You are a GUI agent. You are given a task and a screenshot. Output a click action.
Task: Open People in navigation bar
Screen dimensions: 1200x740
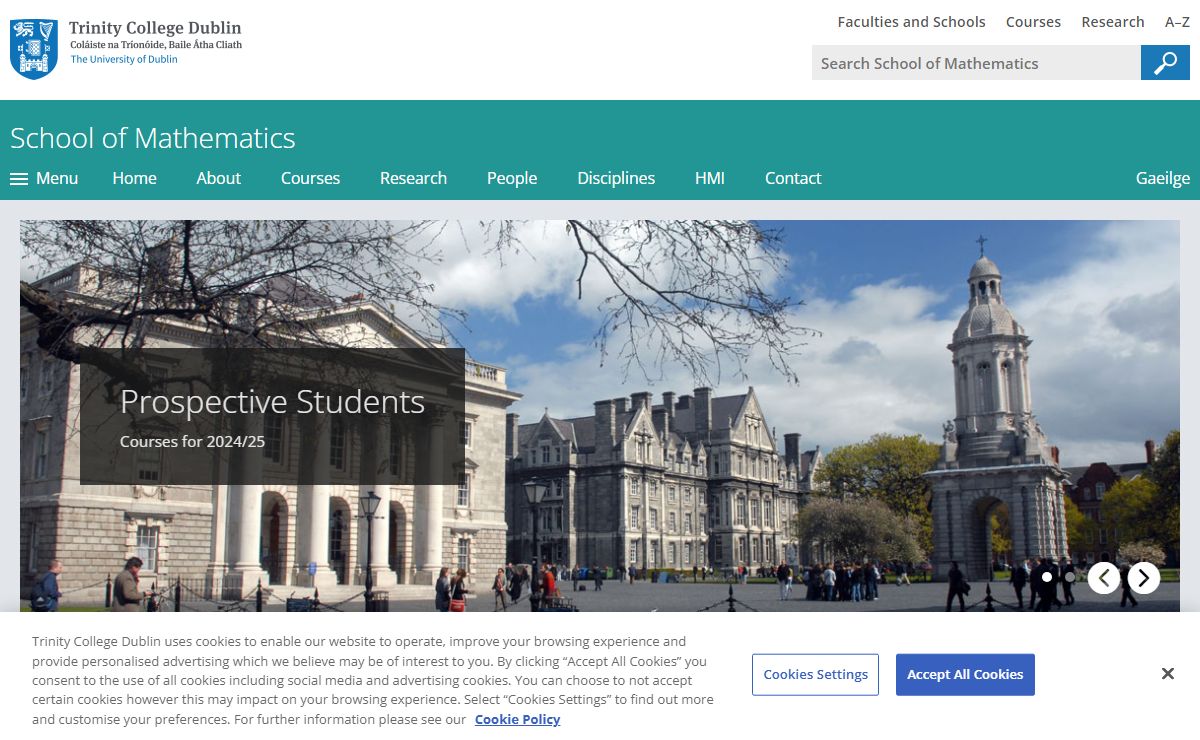click(512, 178)
